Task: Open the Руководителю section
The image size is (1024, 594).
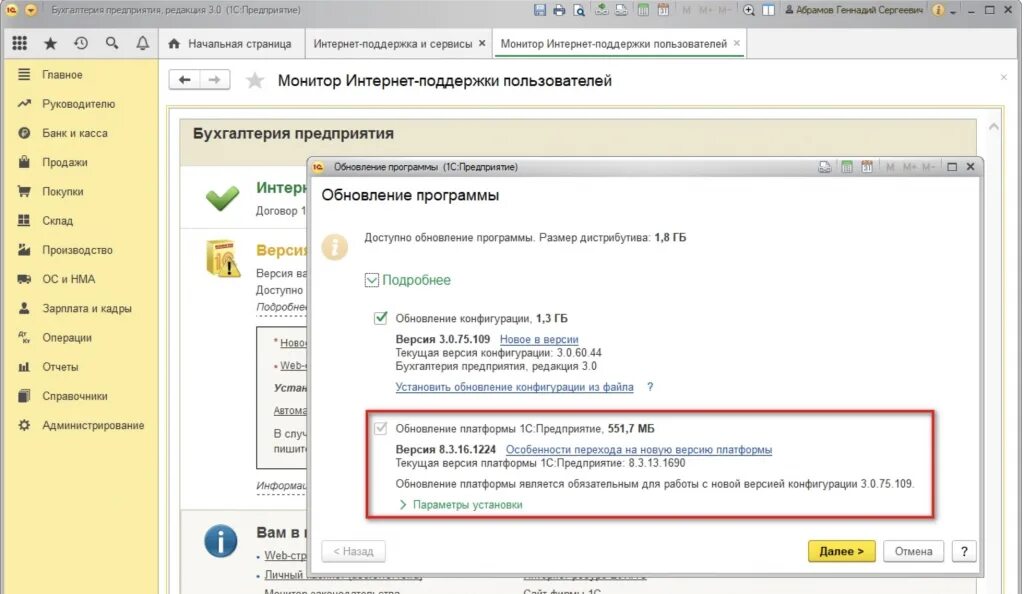Action: 78,104
